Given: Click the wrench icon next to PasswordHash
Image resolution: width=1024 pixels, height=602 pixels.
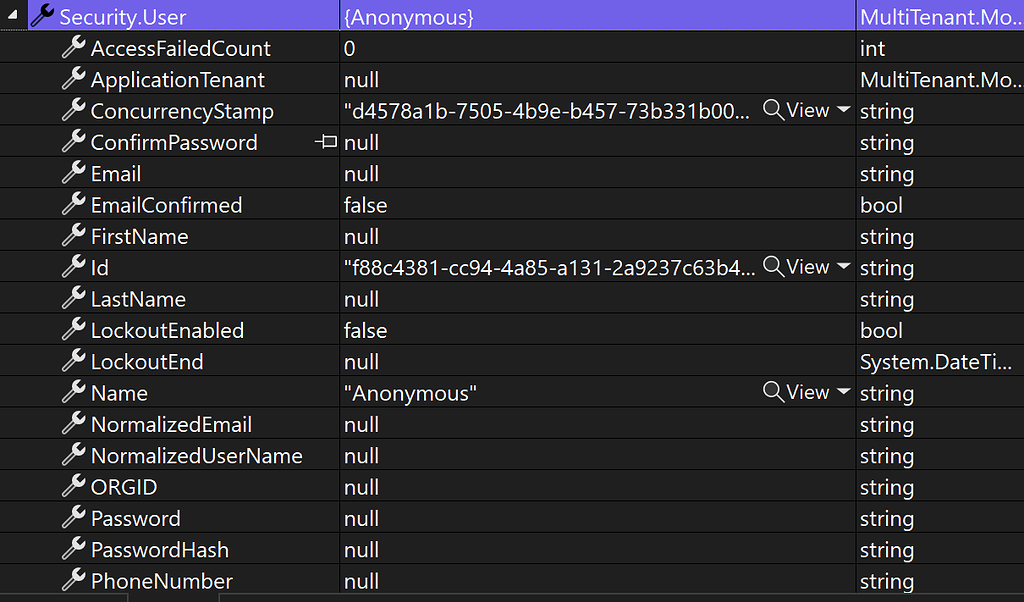Looking at the screenshot, I should tap(73, 550).
